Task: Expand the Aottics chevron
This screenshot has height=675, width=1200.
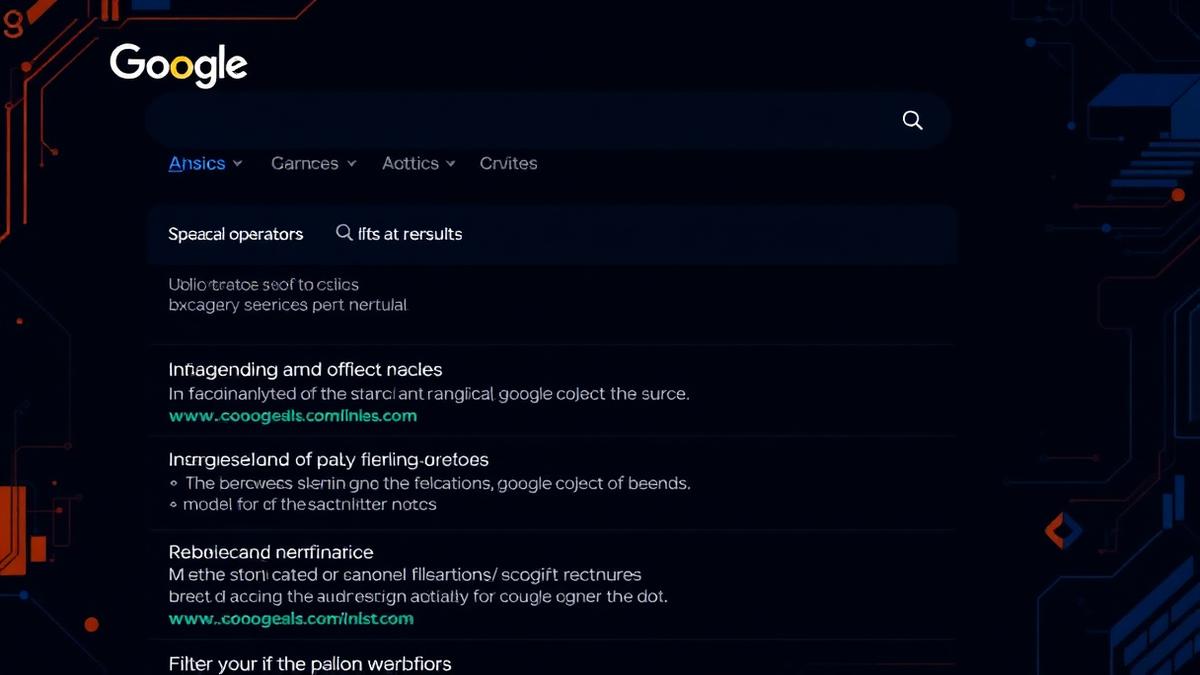Action: pyautogui.click(x=449, y=163)
